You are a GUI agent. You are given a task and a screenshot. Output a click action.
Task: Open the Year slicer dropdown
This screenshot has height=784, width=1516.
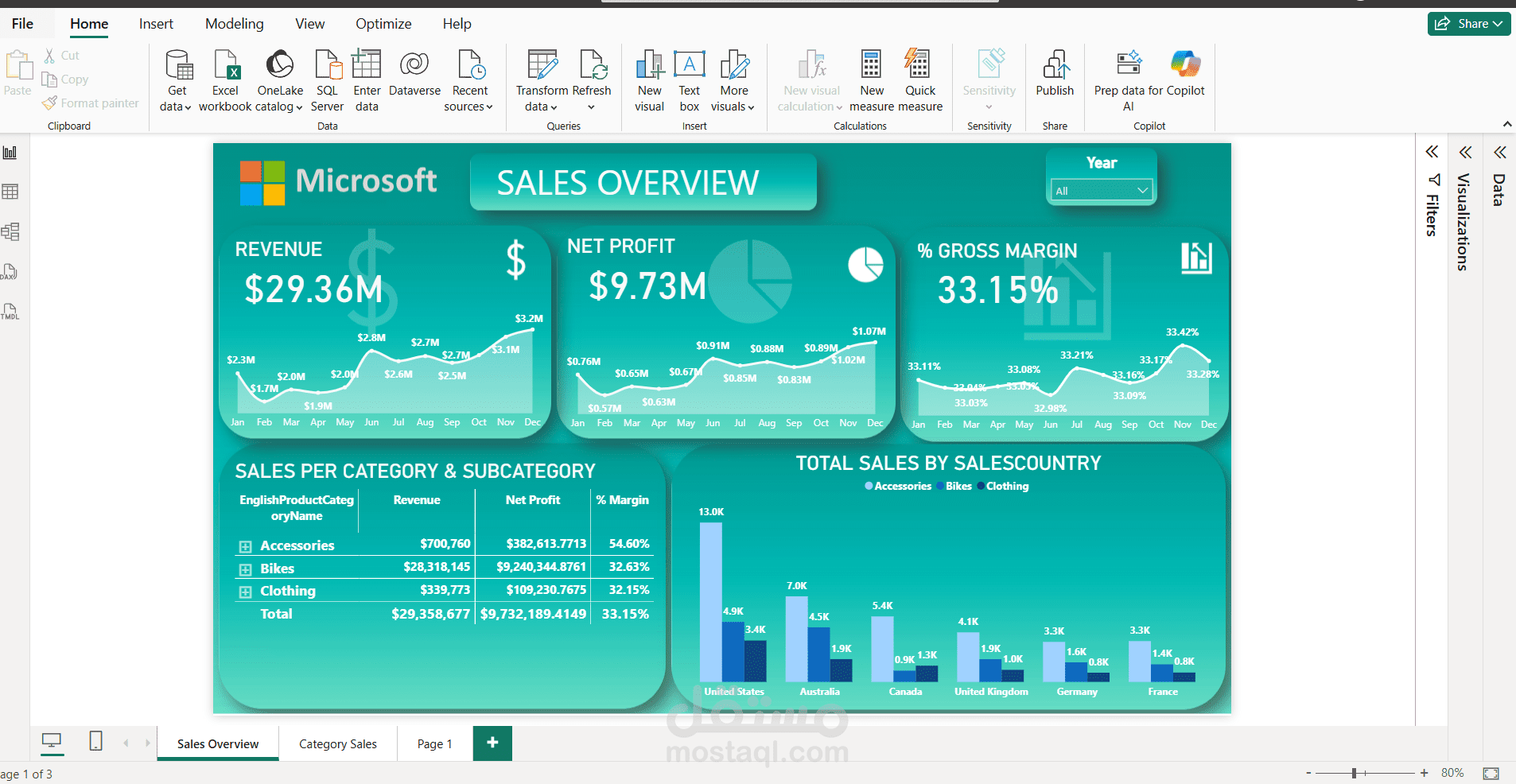pyautogui.click(x=1101, y=191)
